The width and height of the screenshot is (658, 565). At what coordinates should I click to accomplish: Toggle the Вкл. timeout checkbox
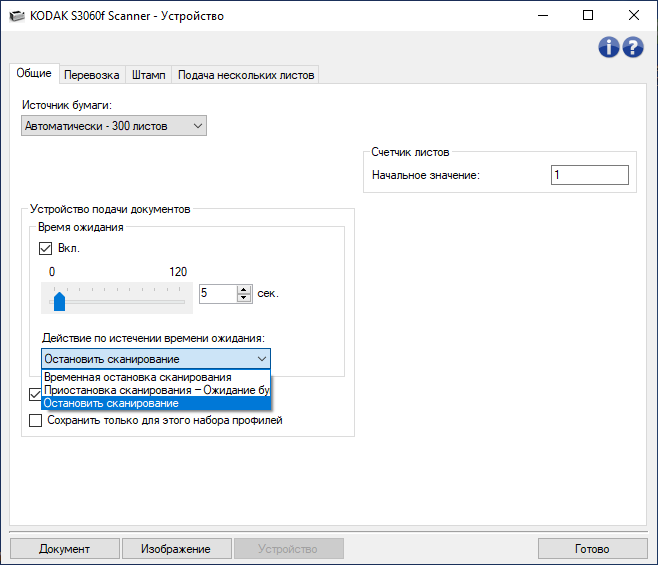[x=45, y=248]
